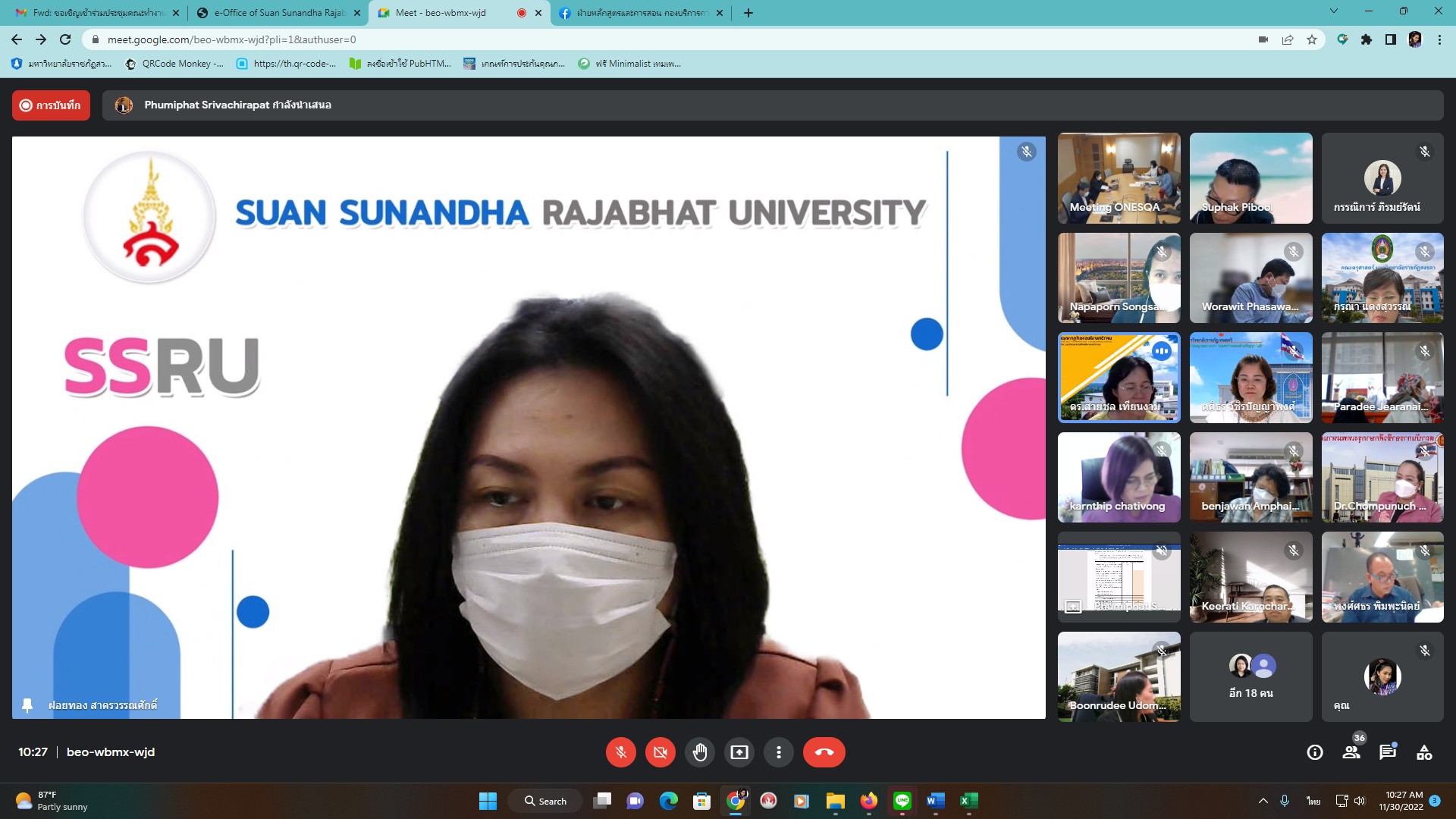Click the raise hand icon
This screenshot has height=819, width=1456.
click(x=699, y=752)
